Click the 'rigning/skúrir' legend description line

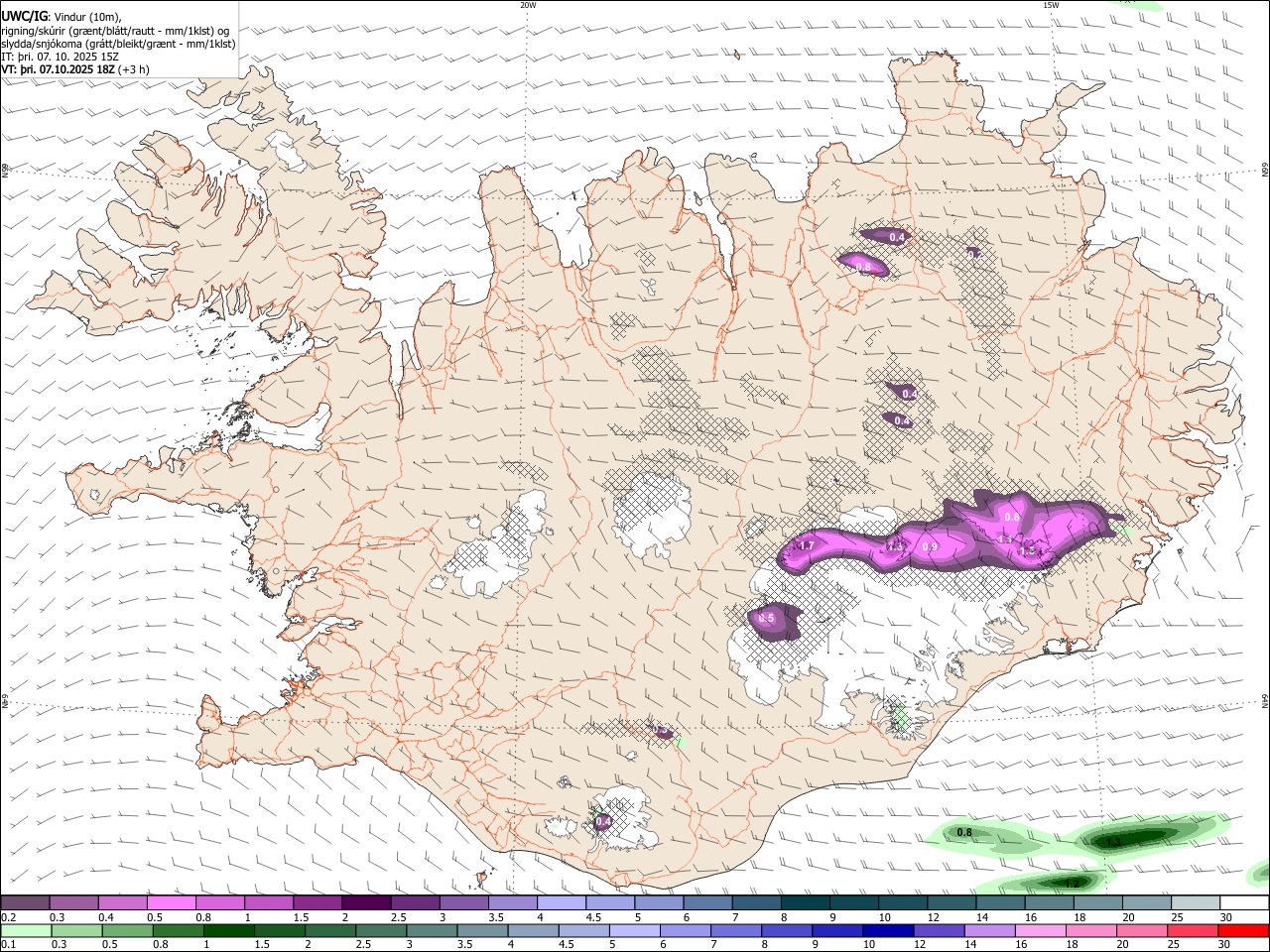[x=117, y=30]
